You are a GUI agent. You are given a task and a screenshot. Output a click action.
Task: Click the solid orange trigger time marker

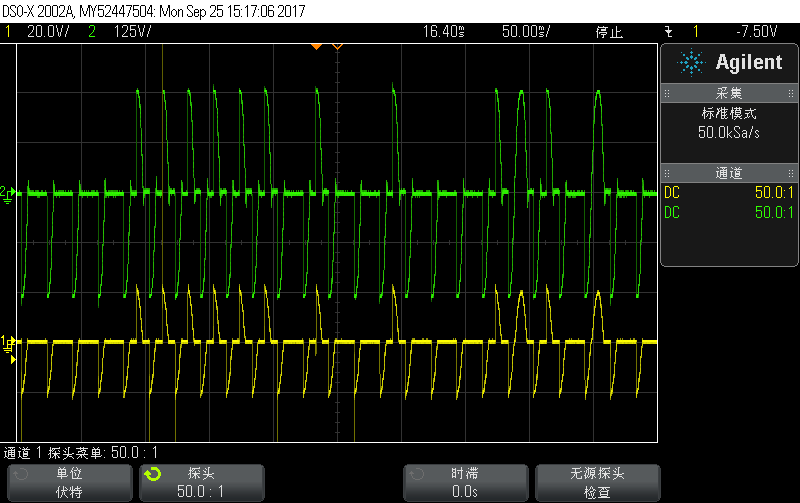pyautogui.click(x=316, y=46)
